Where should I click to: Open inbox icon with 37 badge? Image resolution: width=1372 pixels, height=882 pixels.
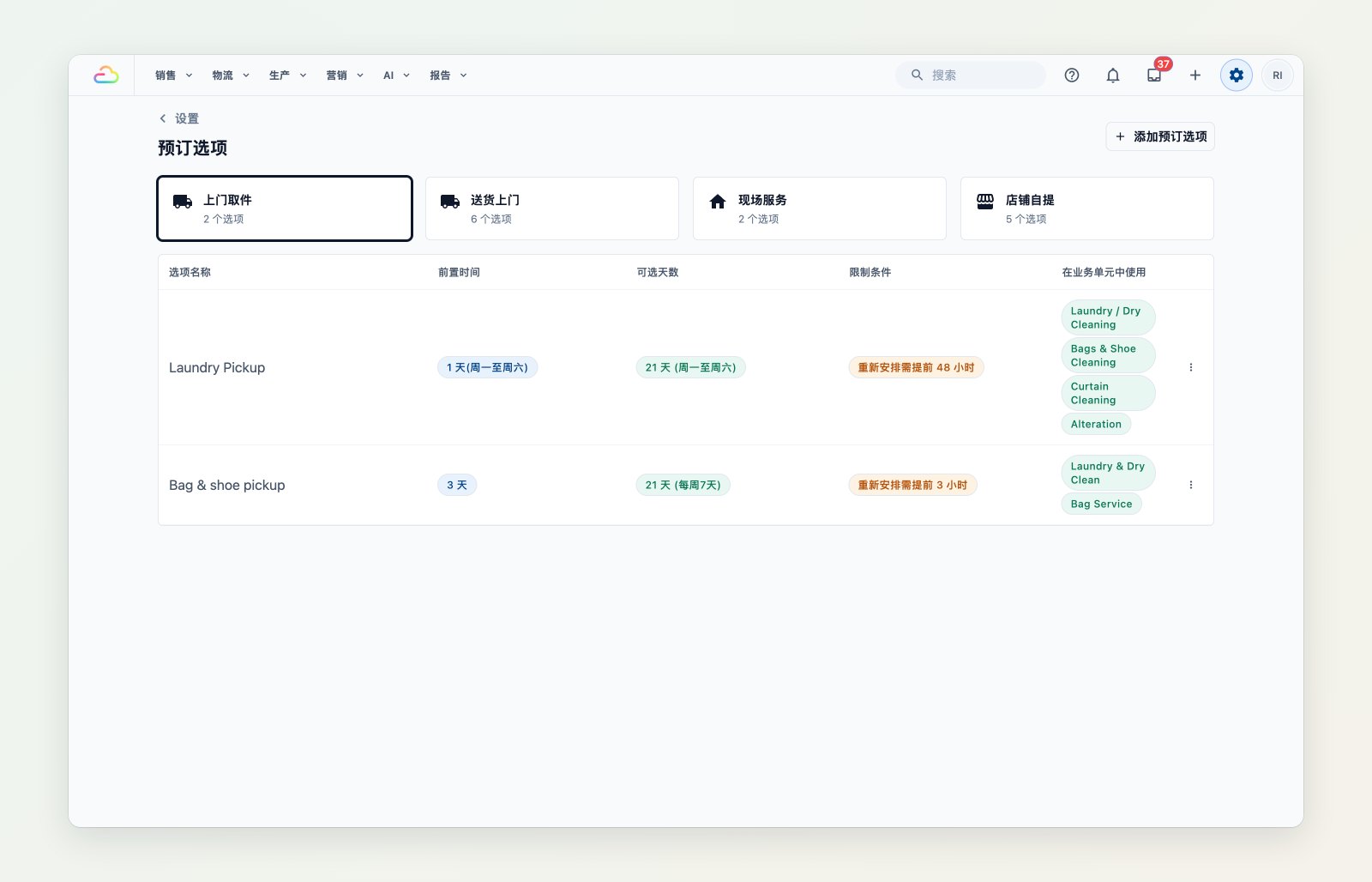[x=1154, y=76]
